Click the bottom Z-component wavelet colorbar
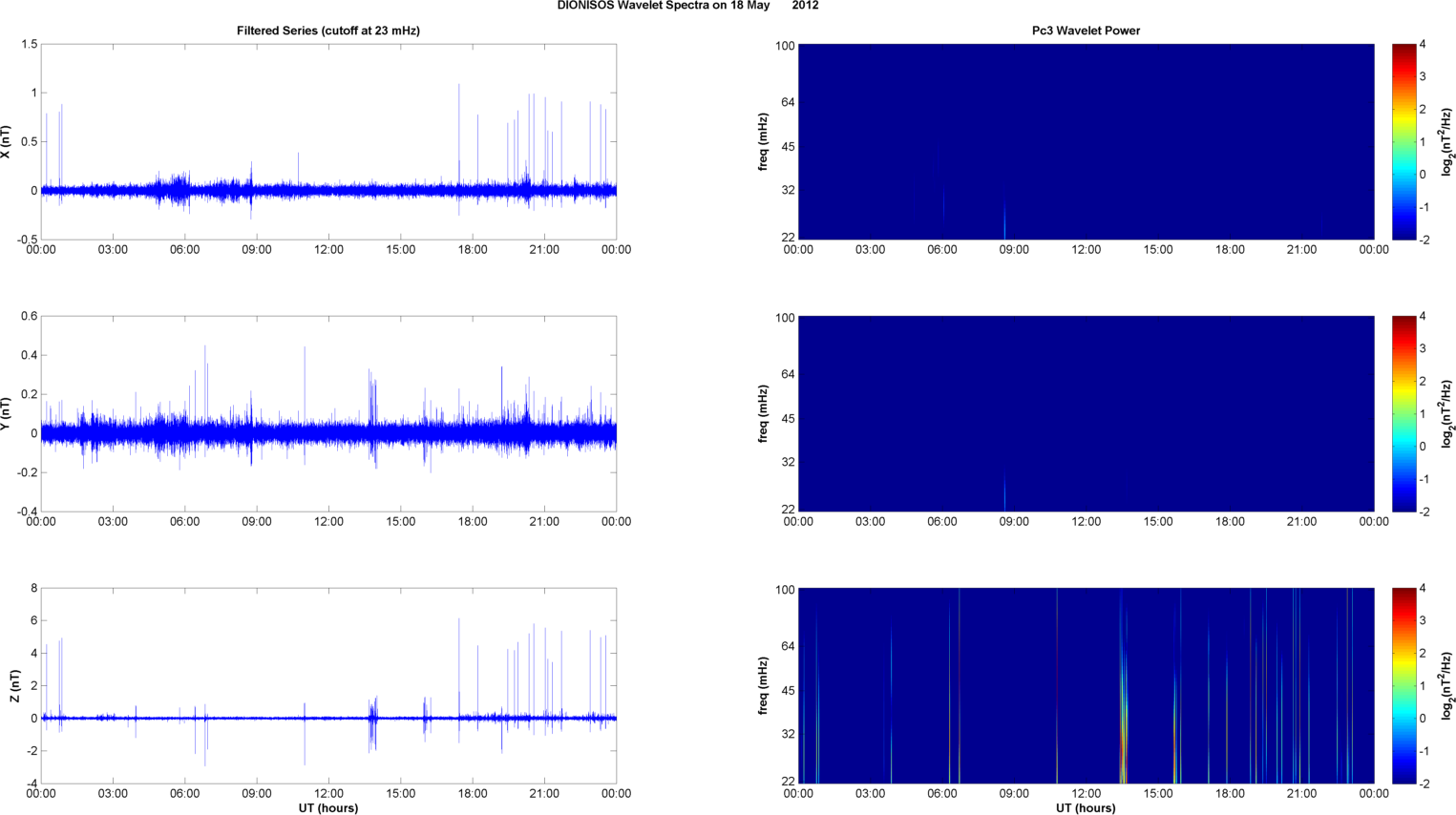The width and height of the screenshot is (1456, 815). 1403,685
